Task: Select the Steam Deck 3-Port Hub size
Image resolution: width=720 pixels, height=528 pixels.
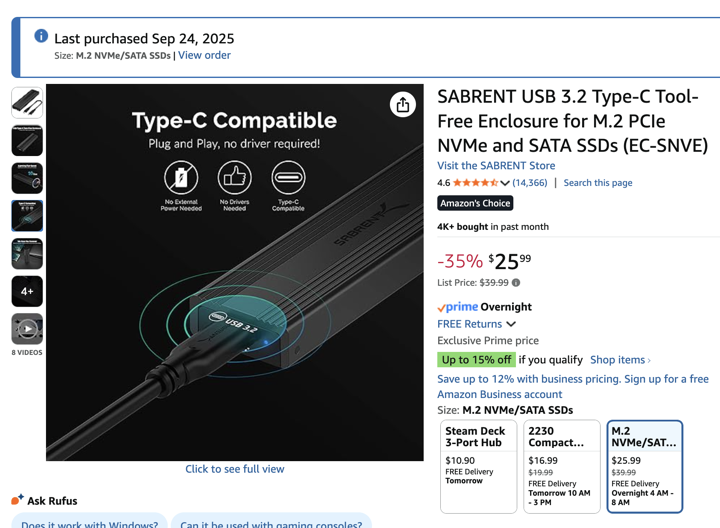Action: [479, 465]
